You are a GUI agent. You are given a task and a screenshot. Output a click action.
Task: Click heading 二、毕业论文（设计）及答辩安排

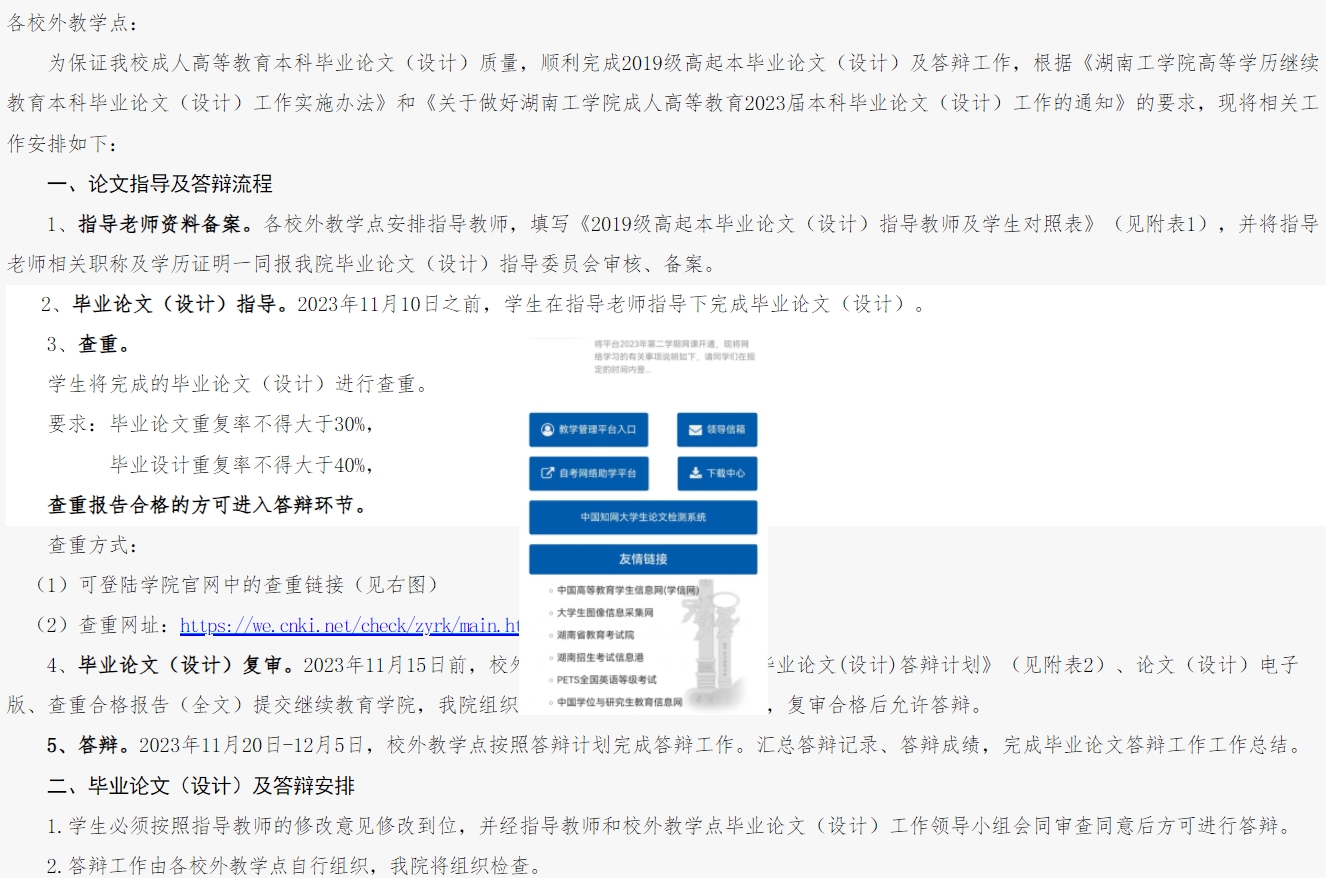(201, 786)
